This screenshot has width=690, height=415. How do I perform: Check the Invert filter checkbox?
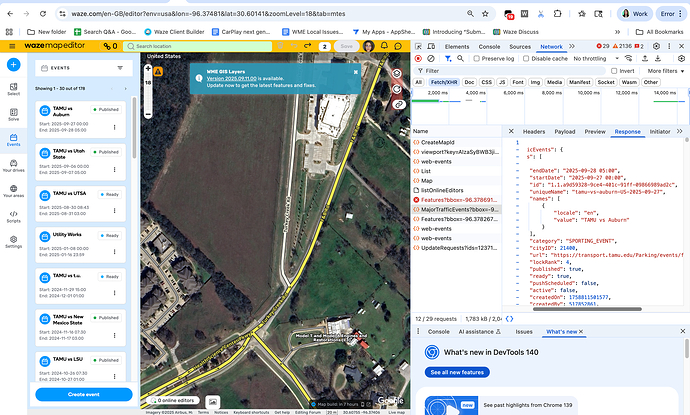[x=614, y=71]
